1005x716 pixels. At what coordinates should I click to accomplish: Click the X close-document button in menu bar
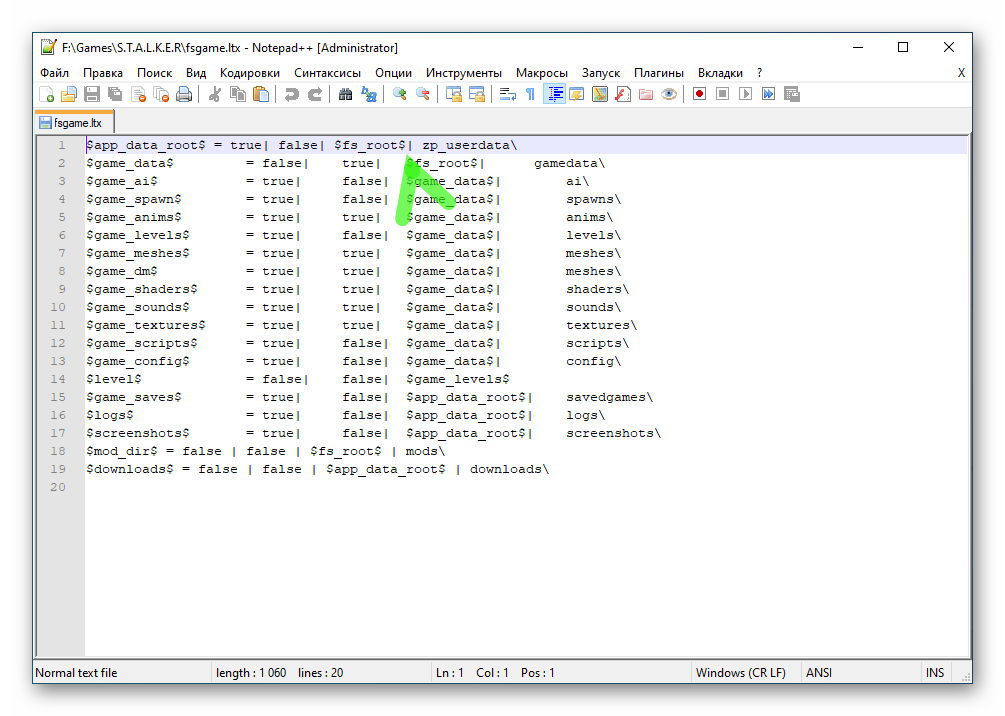click(961, 73)
